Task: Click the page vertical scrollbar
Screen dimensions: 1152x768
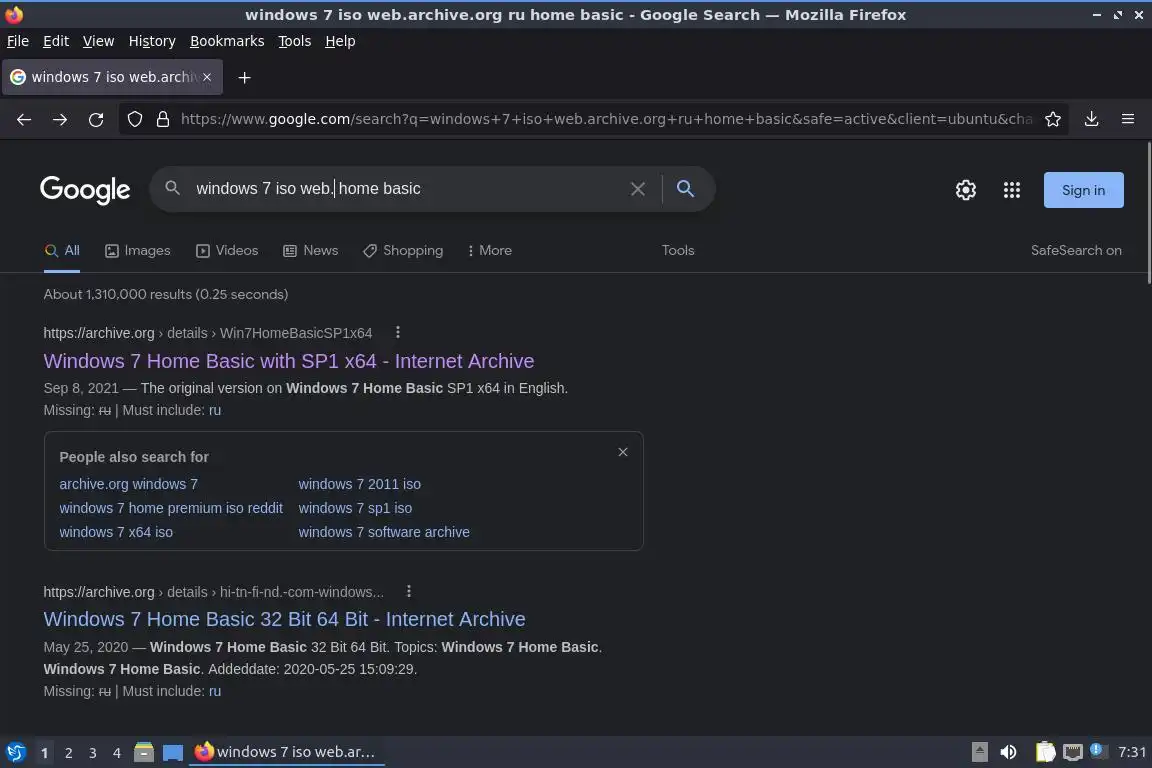Action: pos(1148,213)
